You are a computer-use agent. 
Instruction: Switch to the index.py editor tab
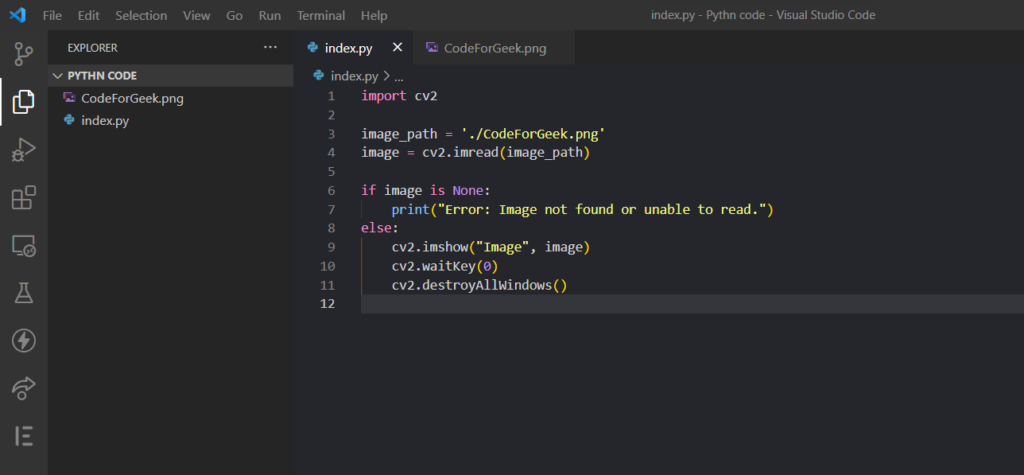coord(353,48)
